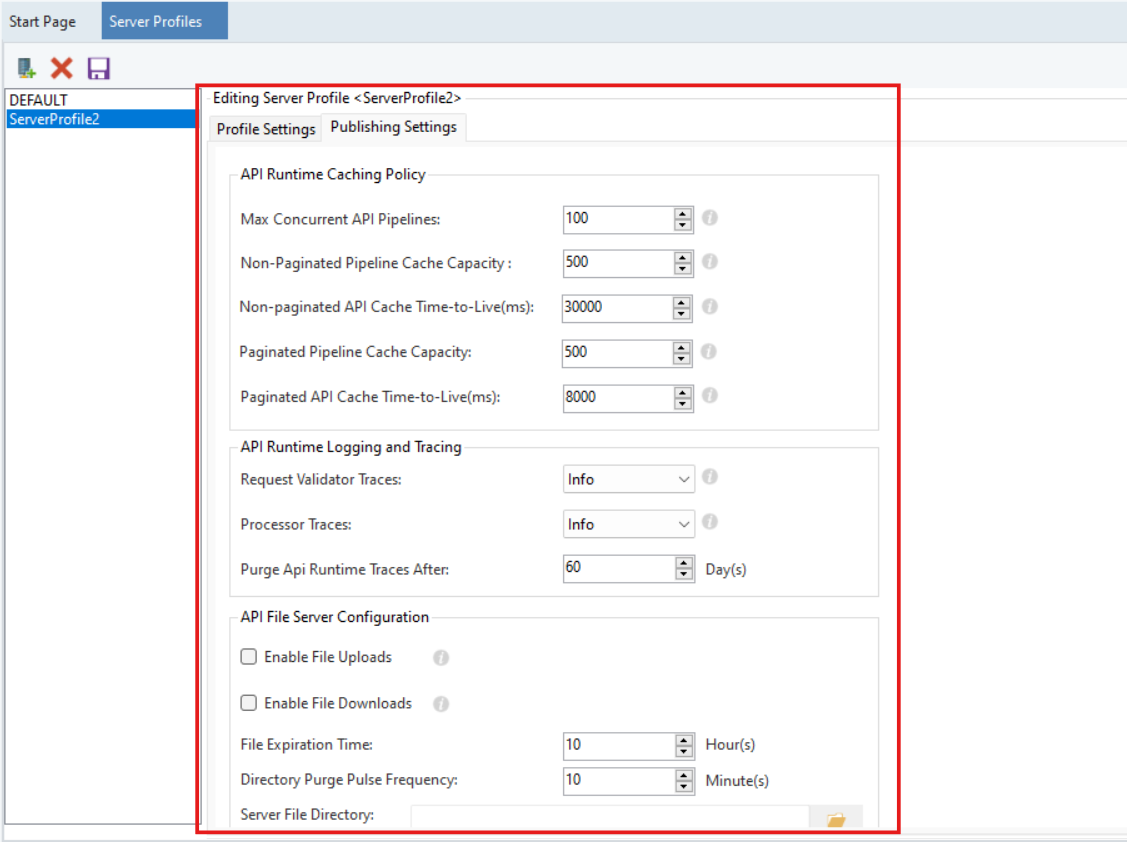The width and height of the screenshot is (1127, 842).
Task: Click info icon beside Enable File Downloads
Action: point(441,704)
